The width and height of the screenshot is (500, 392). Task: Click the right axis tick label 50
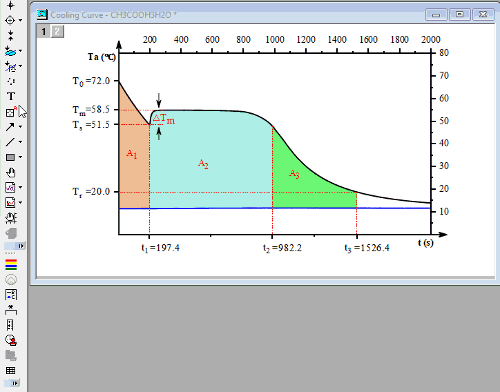pyautogui.click(x=444, y=121)
